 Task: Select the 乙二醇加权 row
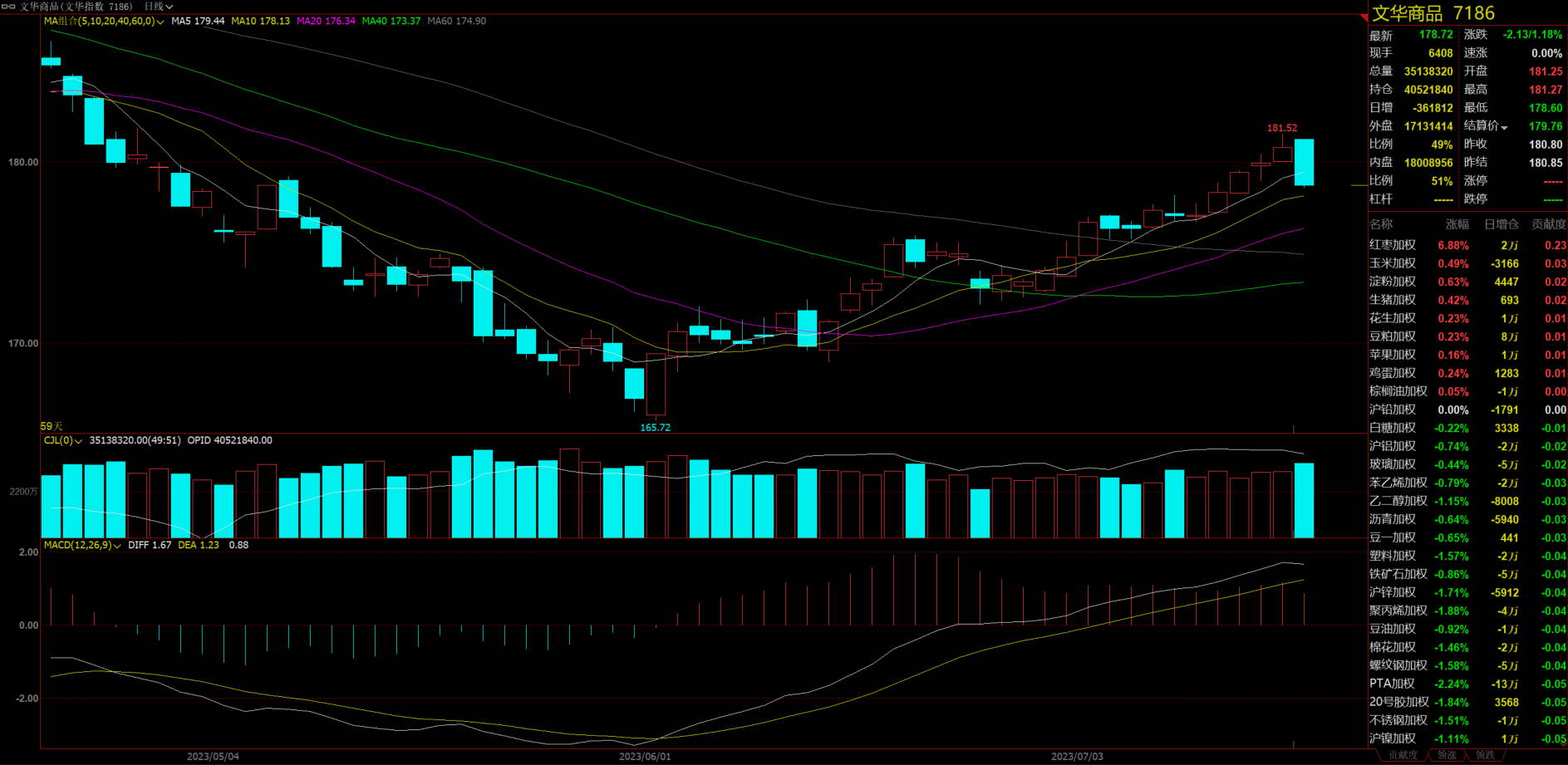1467,502
